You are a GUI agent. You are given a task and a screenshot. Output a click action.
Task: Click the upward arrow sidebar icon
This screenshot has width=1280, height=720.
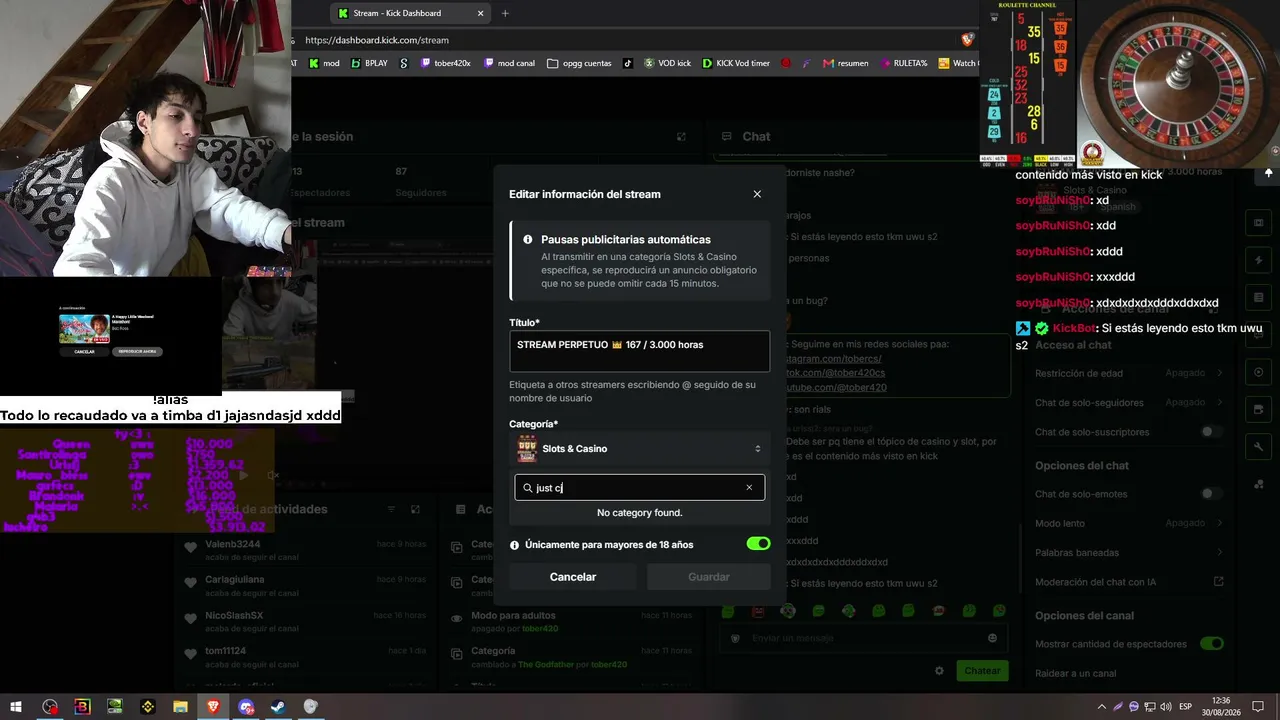1268,173
